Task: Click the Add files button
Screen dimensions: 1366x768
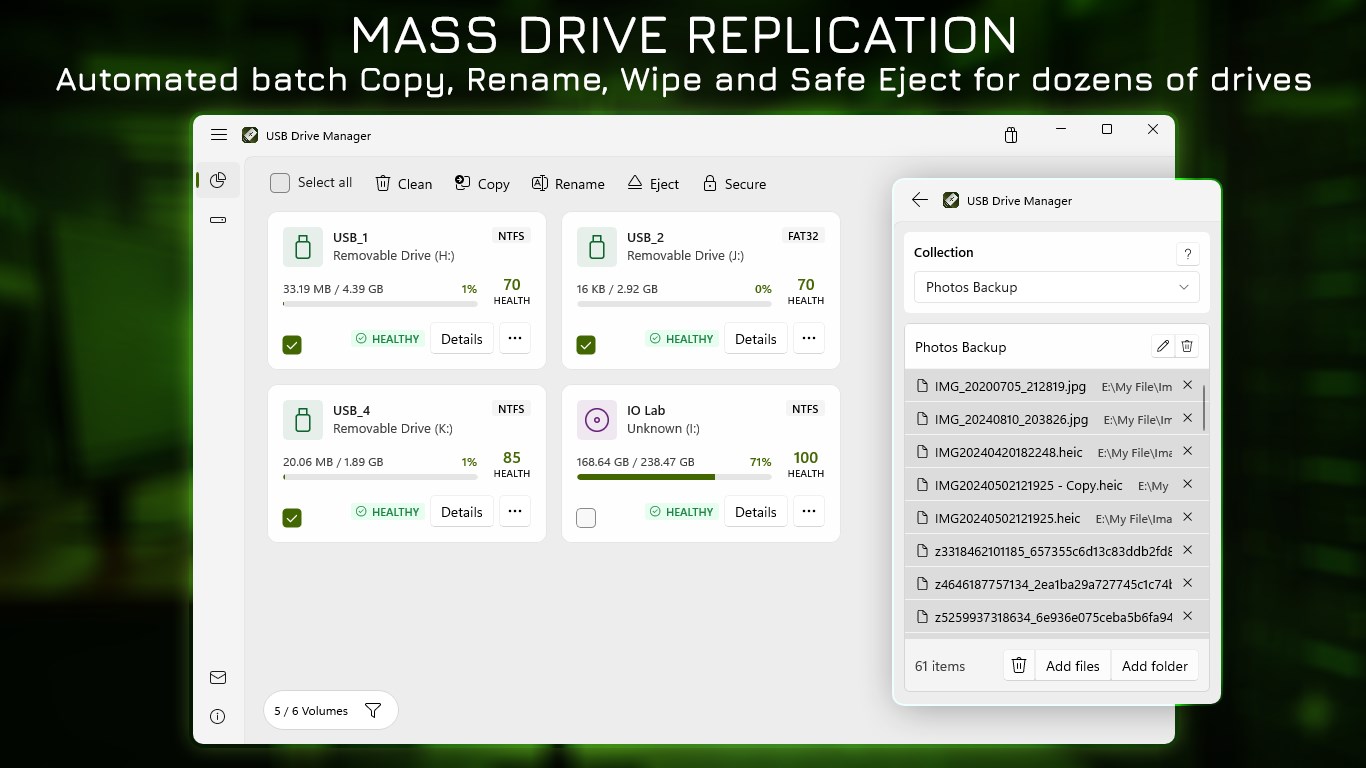Action: (x=1073, y=666)
